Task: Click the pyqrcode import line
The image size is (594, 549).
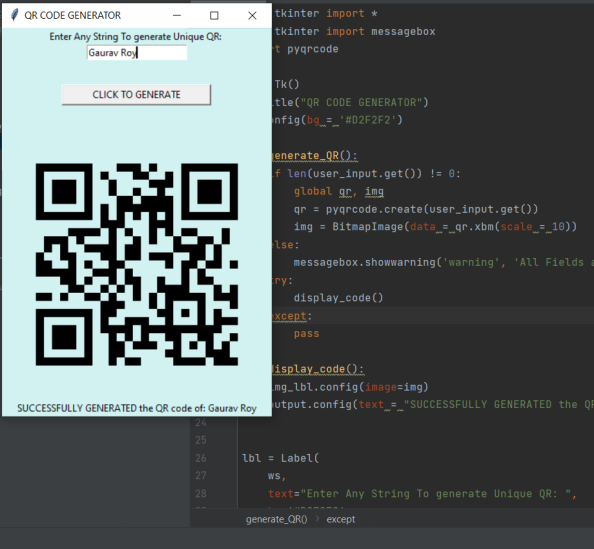Action: point(306,49)
